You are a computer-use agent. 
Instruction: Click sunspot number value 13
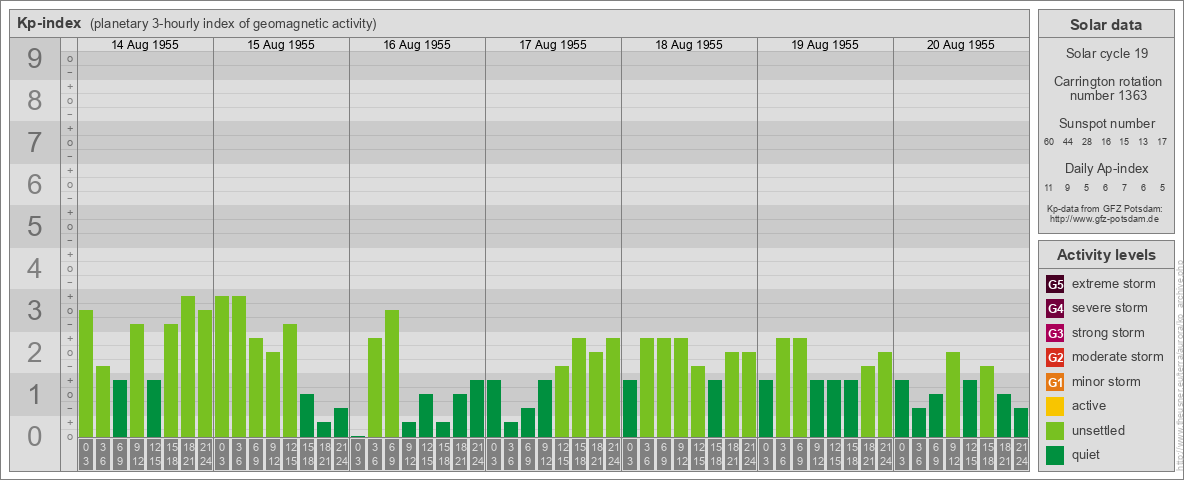point(1143,142)
